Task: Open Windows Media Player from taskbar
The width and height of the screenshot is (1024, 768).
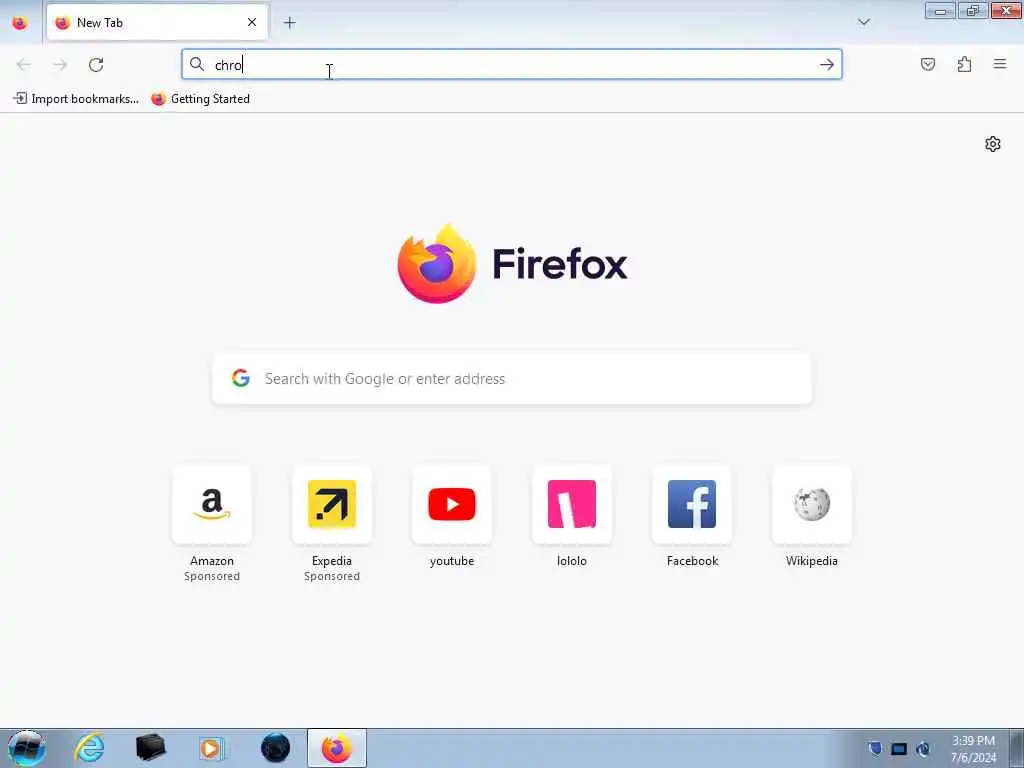Action: point(211,748)
